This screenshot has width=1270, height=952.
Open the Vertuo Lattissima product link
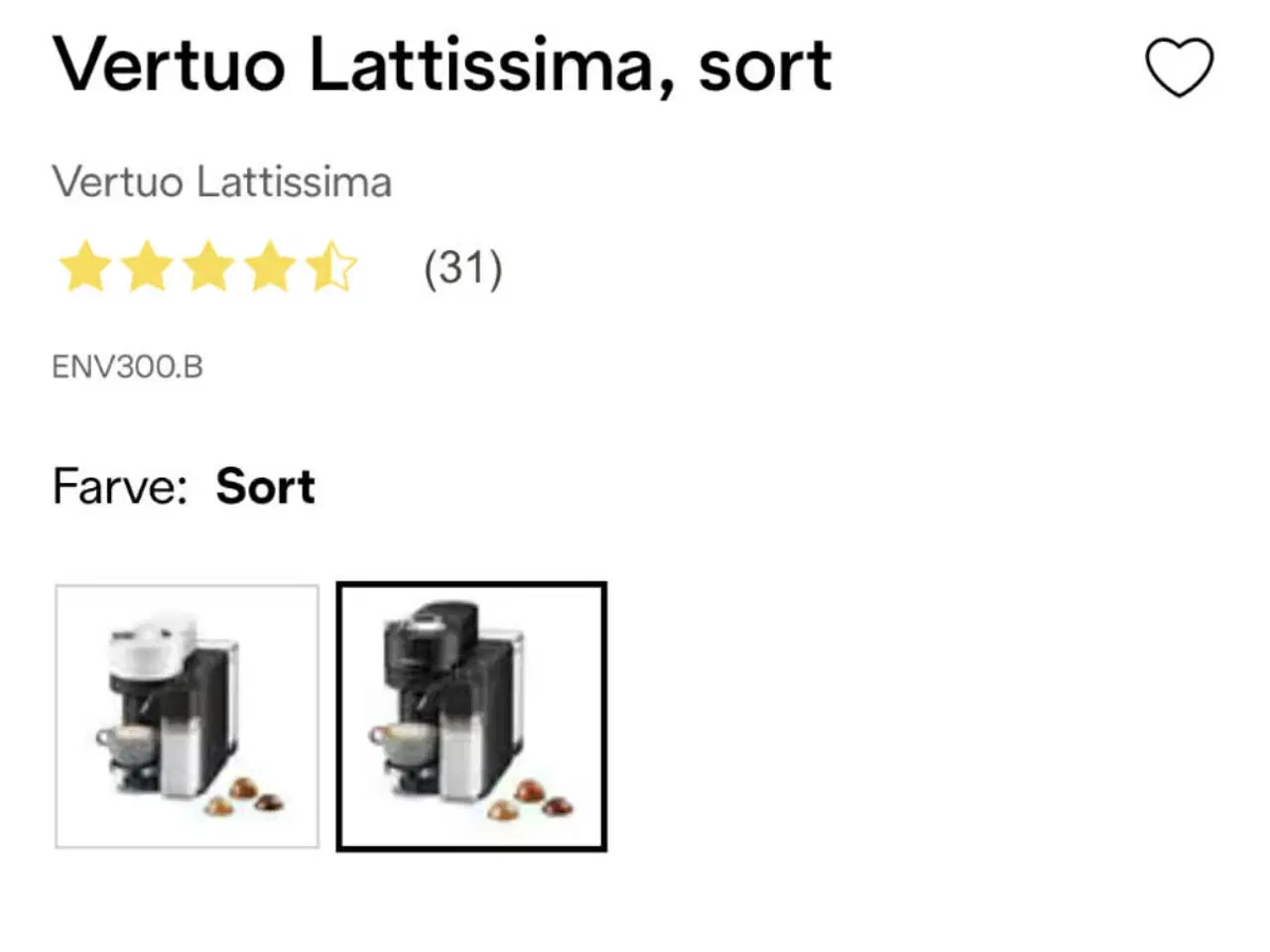pyautogui.click(x=222, y=181)
